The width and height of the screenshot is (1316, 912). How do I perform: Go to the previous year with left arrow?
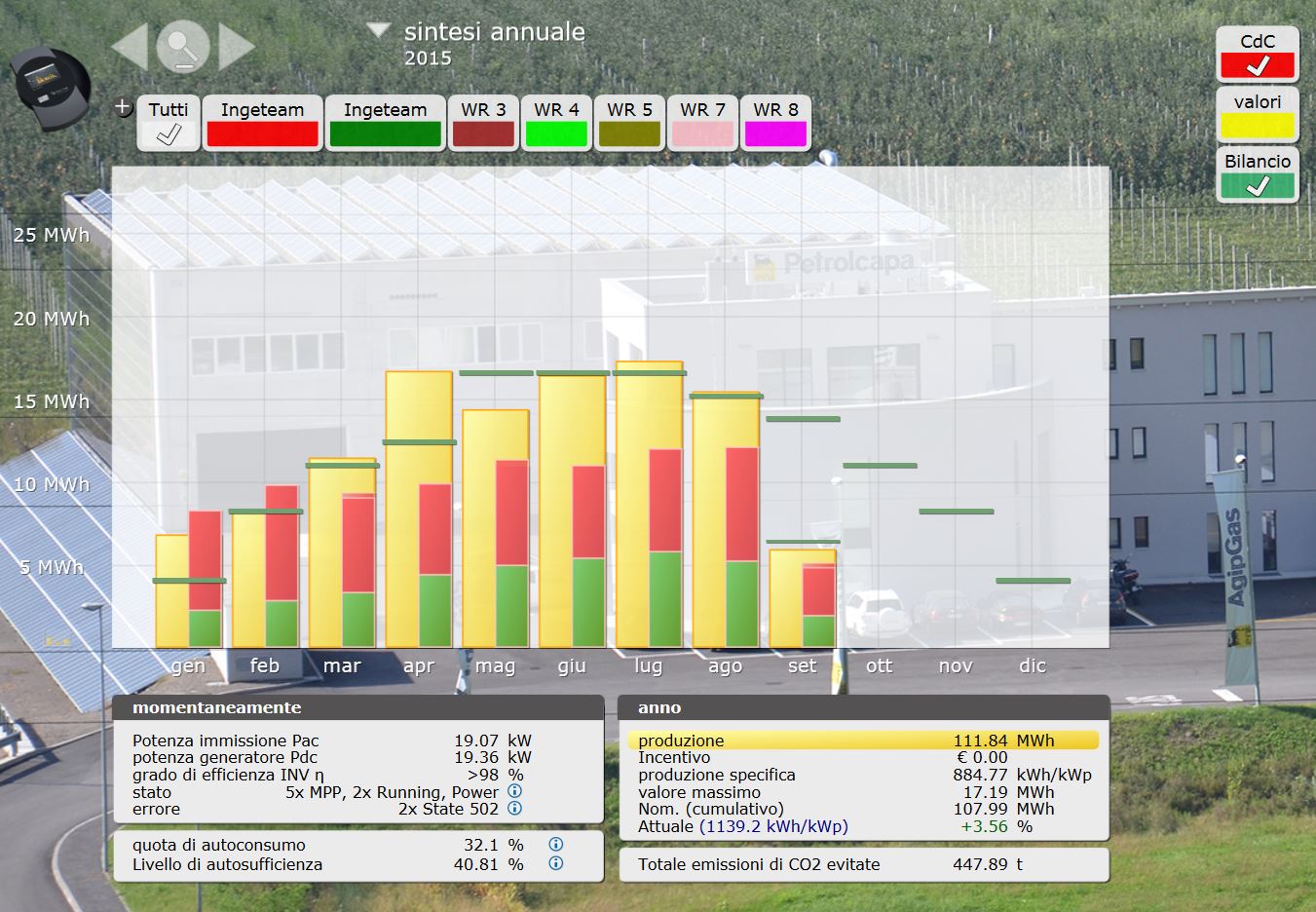[x=131, y=46]
